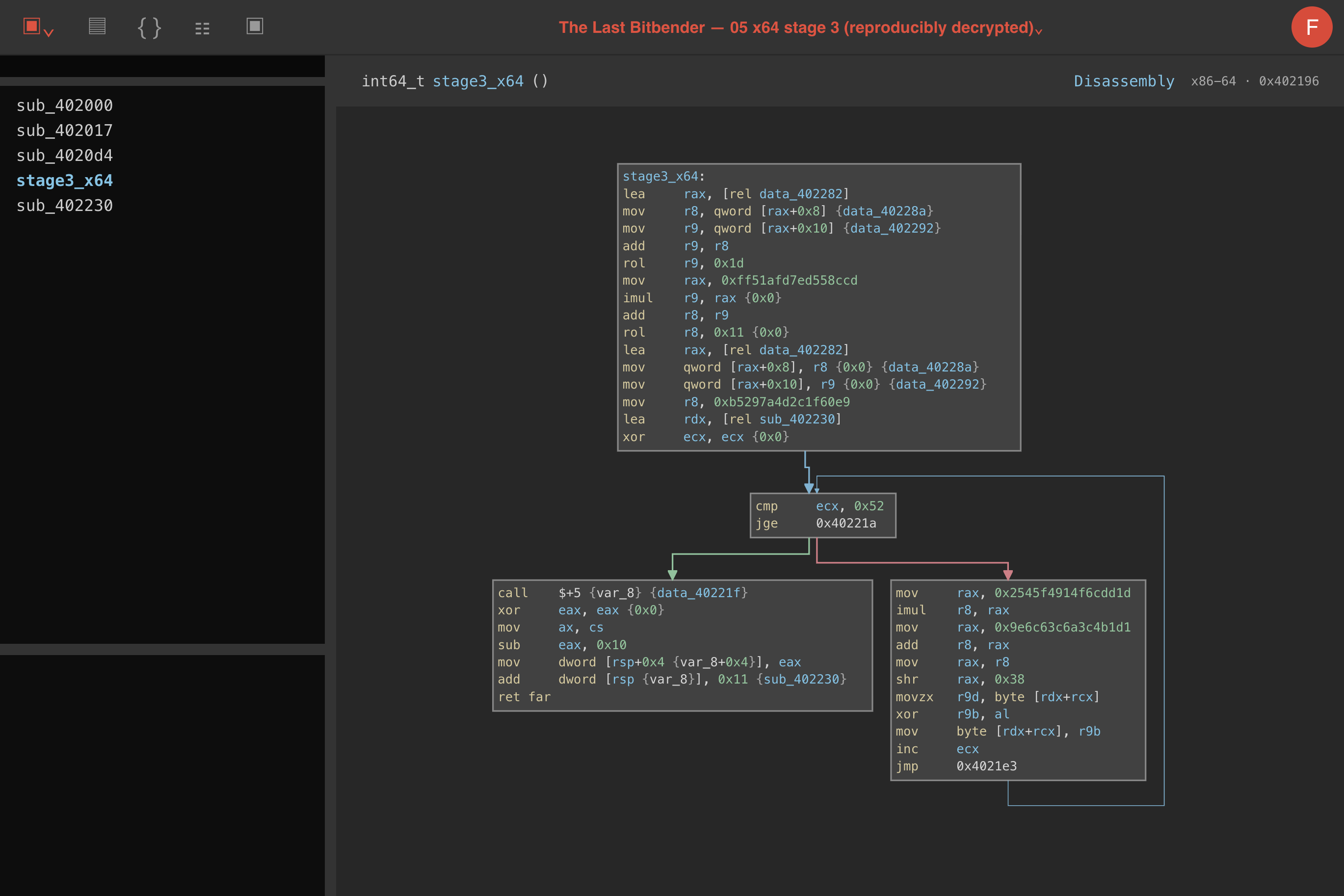
Task: Click constant 0xb5297a4d2c1f60e9
Action: coord(782,402)
